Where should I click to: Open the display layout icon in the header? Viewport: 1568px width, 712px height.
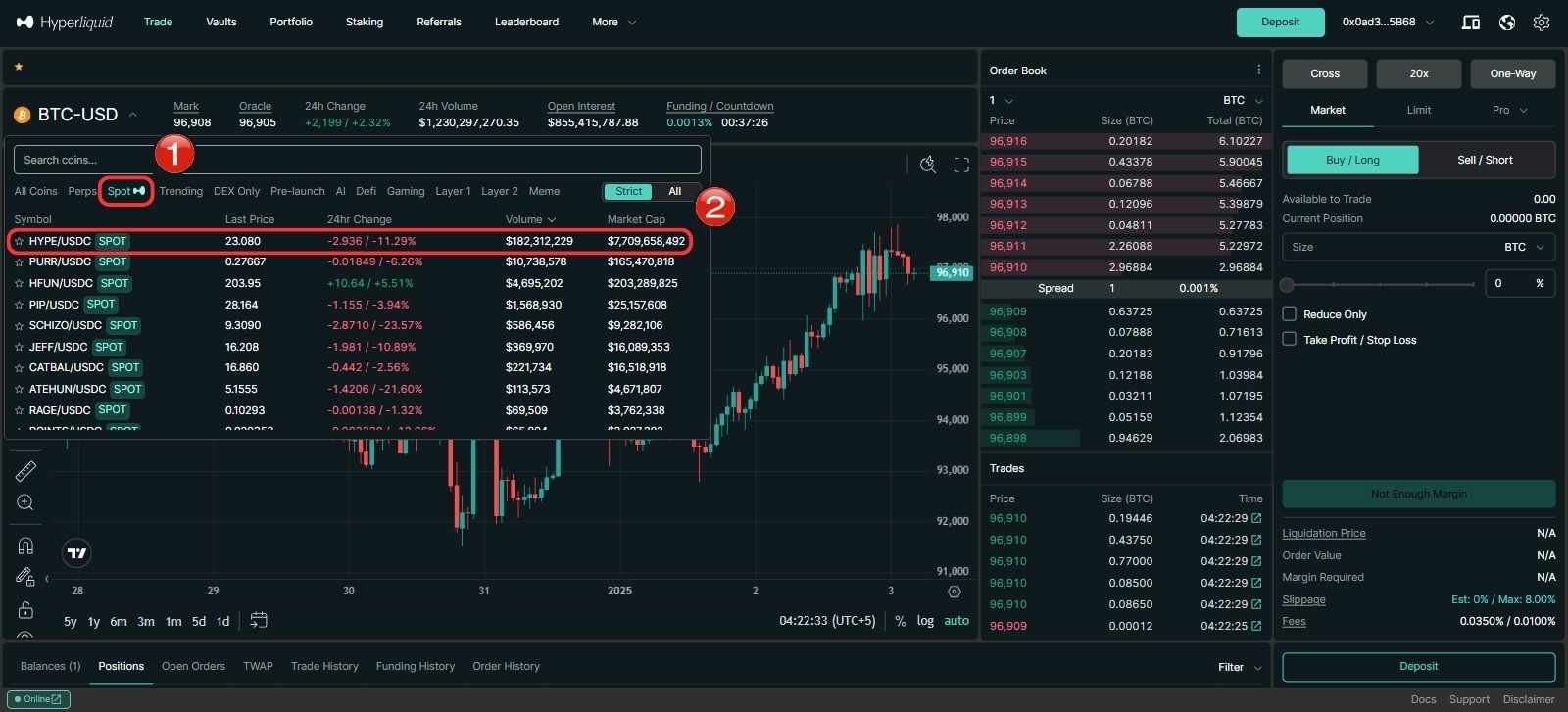pyautogui.click(x=1471, y=22)
